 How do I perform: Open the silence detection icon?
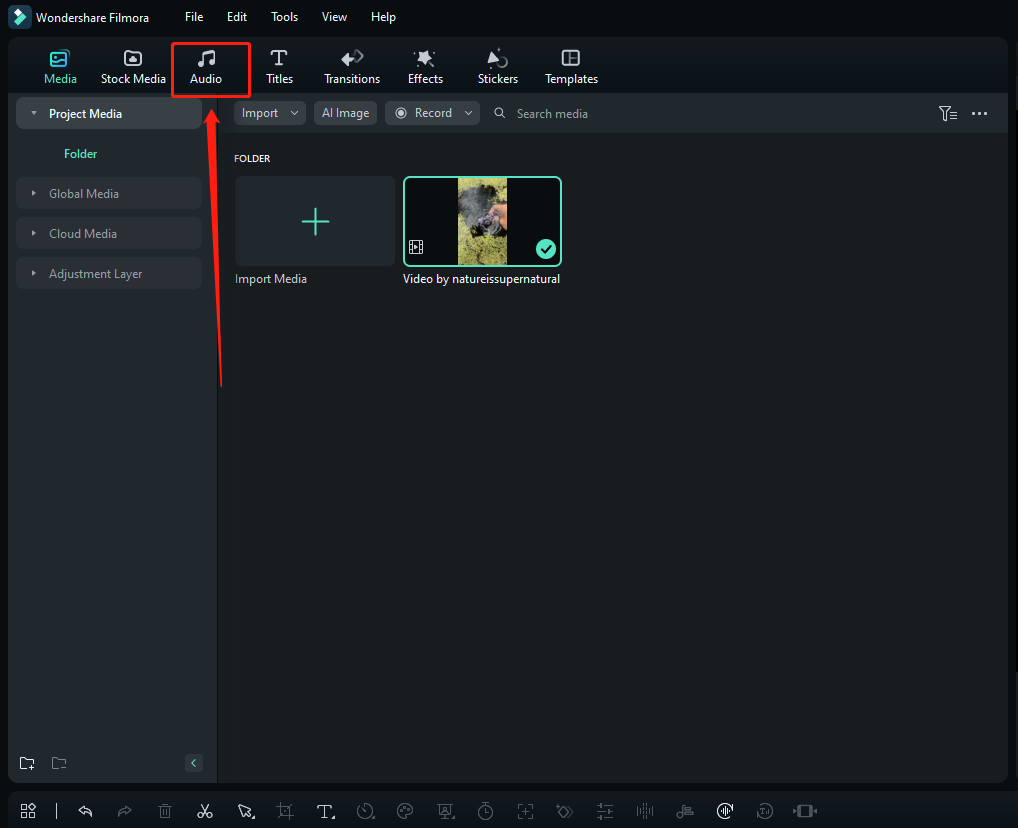point(645,811)
